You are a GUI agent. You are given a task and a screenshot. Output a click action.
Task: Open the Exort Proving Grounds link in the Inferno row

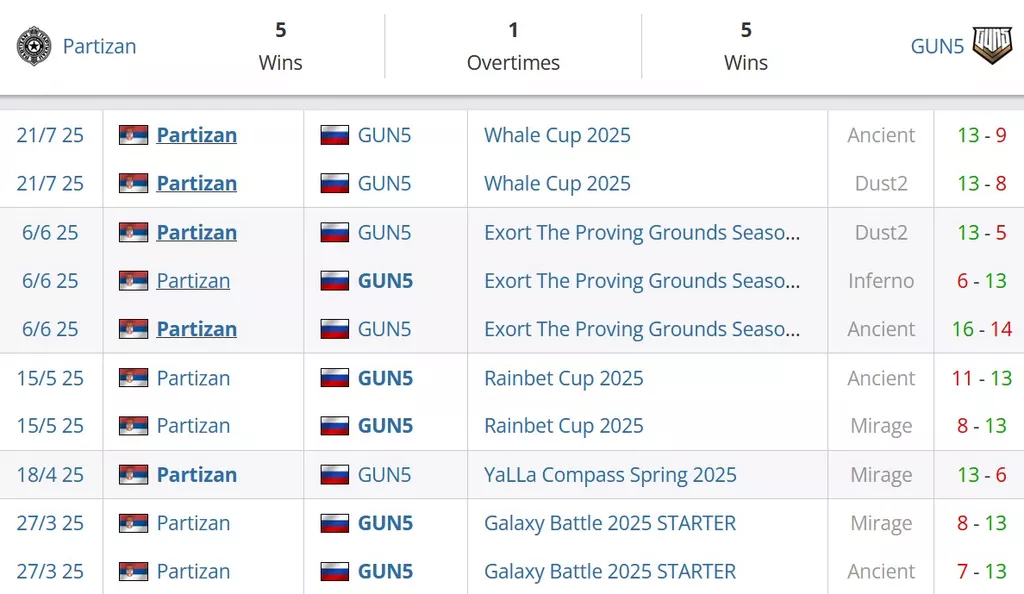click(x=642, y=281)
